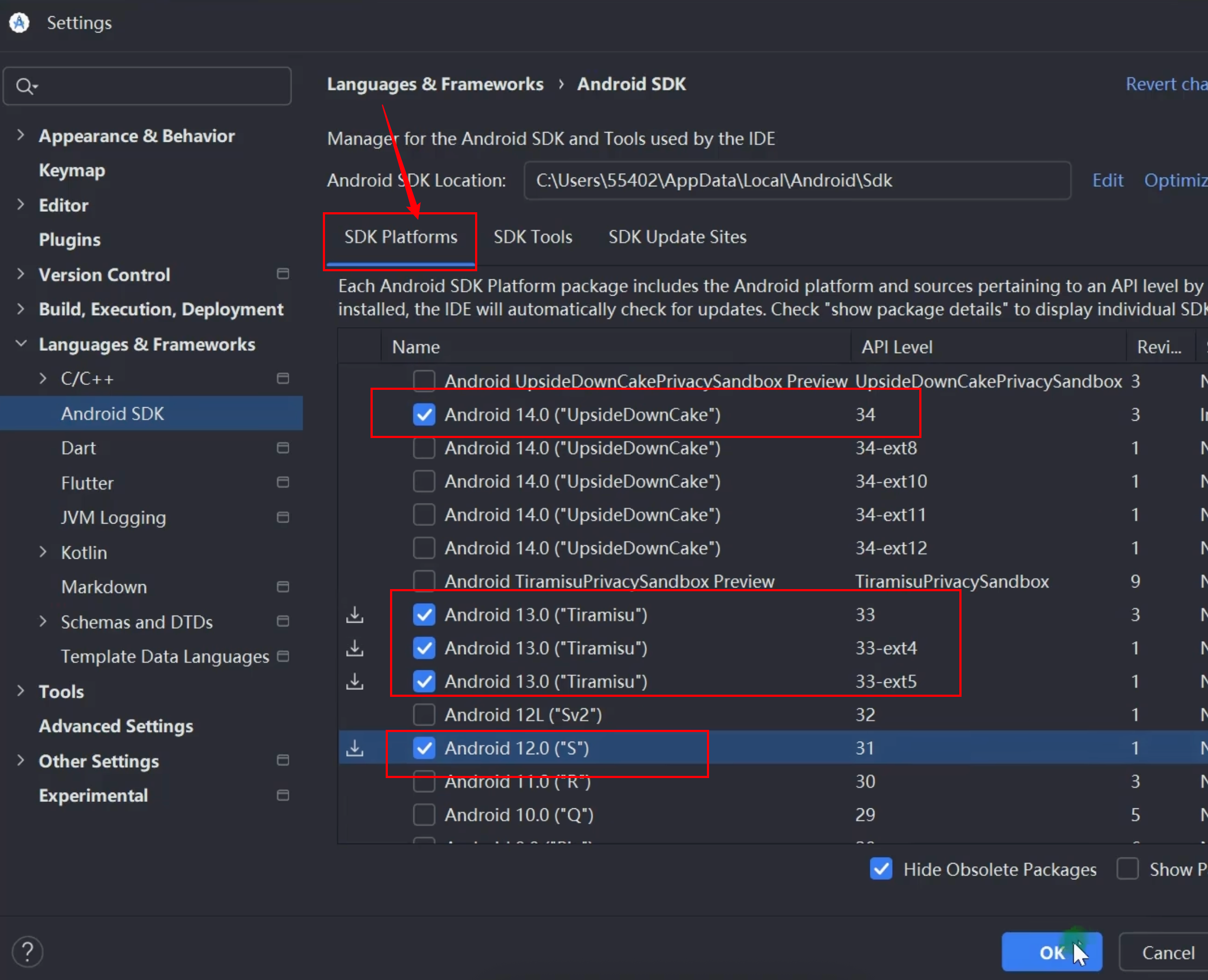Image resolution: width=1208 pixels, height=980 pixels.
Task: Click project-level icon next to Schemas and DTDs
Action: click(283, 621)
